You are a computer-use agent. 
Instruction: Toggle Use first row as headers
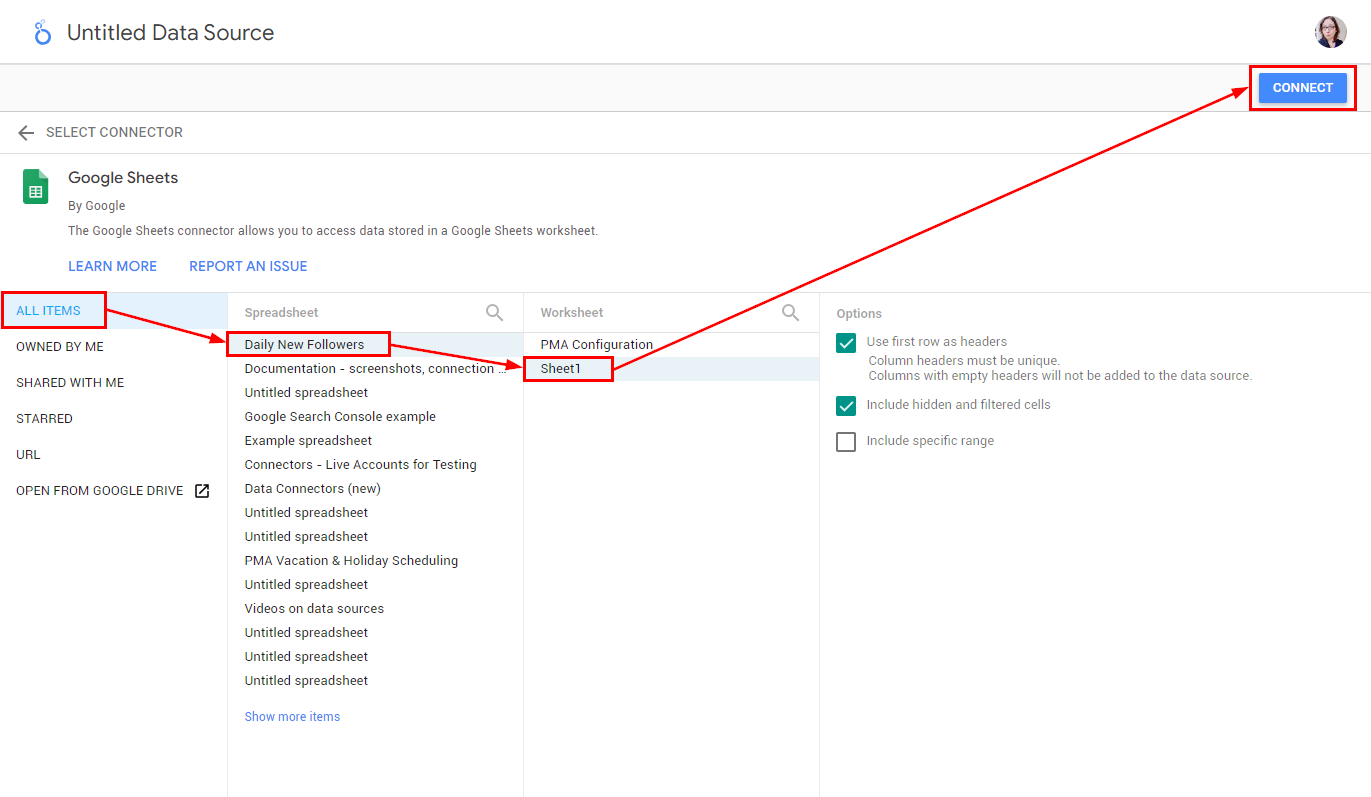pyautogui.click(x=846, y=343)
